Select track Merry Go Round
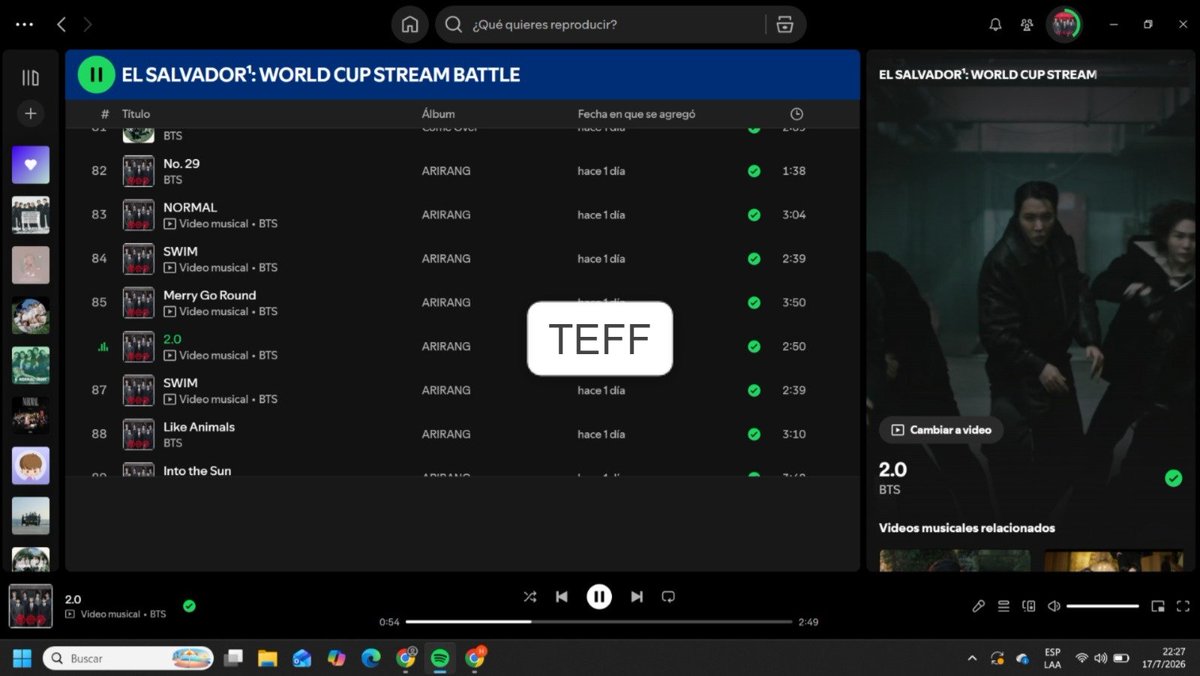The height and width of the screenshot is (676, 1200). click(x=210, y=295)
